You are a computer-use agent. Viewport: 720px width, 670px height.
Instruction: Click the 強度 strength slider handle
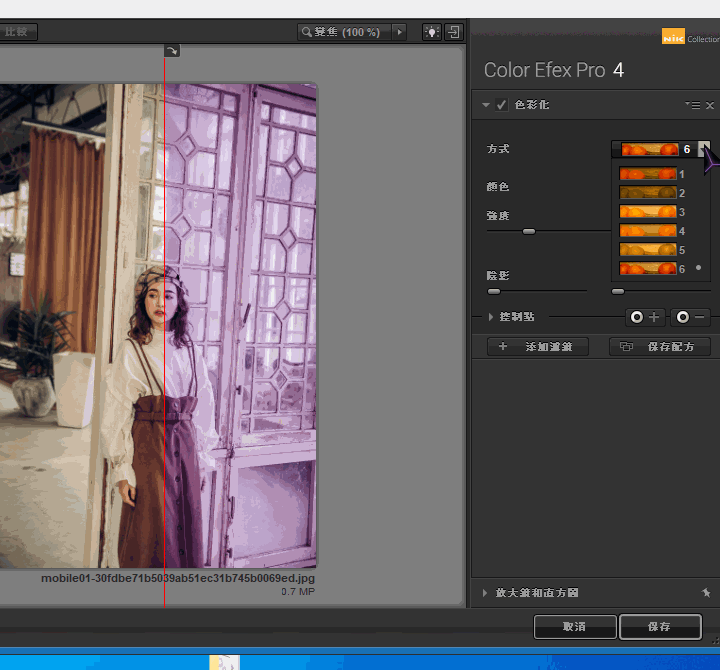(529, 232)
